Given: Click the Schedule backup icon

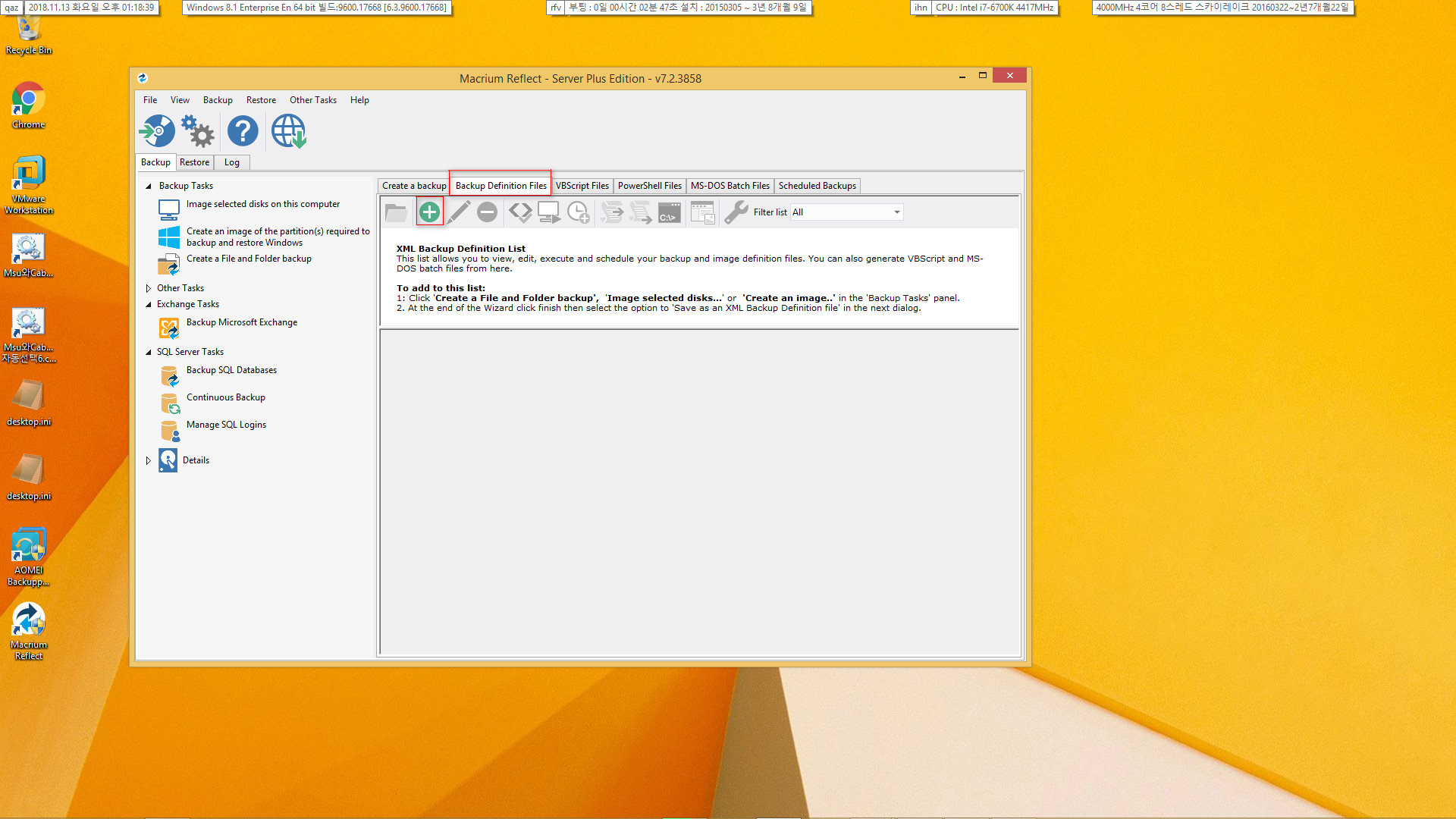Looking at the screenshot, I should pyautogui.click(x=579, y=211).
